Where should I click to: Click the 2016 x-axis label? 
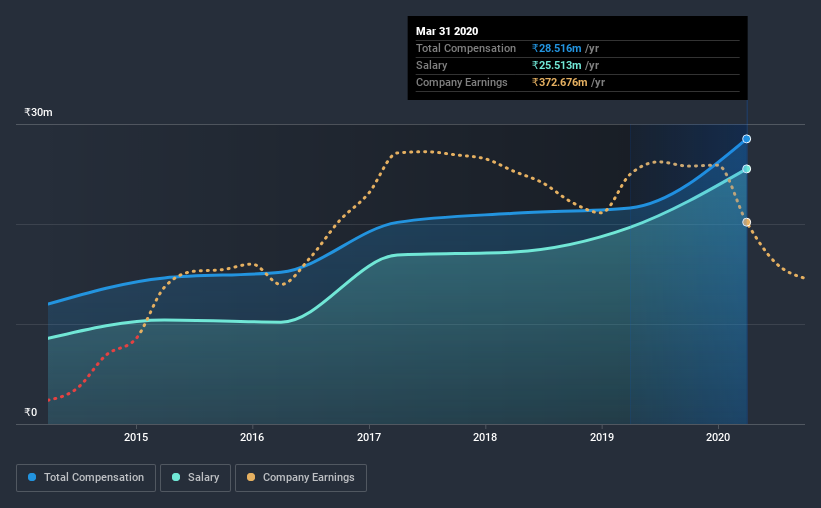[x=252, y=437]
